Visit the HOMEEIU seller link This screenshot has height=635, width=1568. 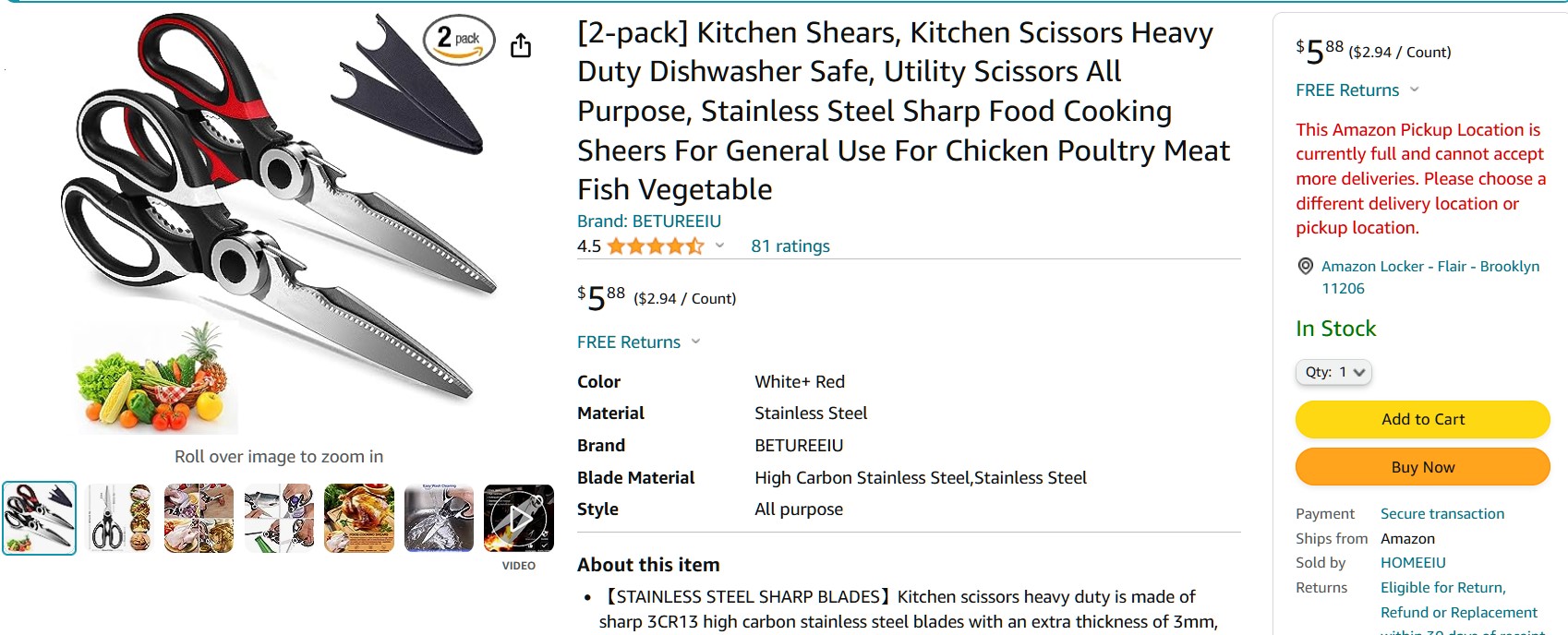click(1412, 563)
